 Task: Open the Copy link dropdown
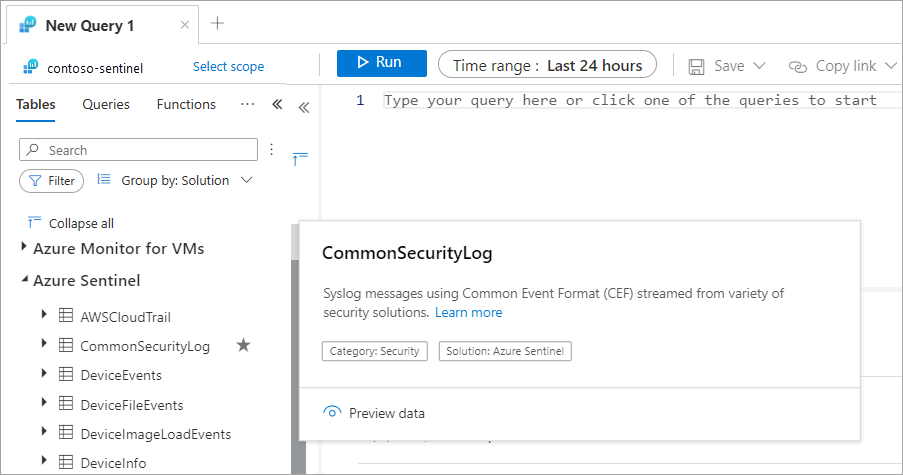[x=891, y=66]
